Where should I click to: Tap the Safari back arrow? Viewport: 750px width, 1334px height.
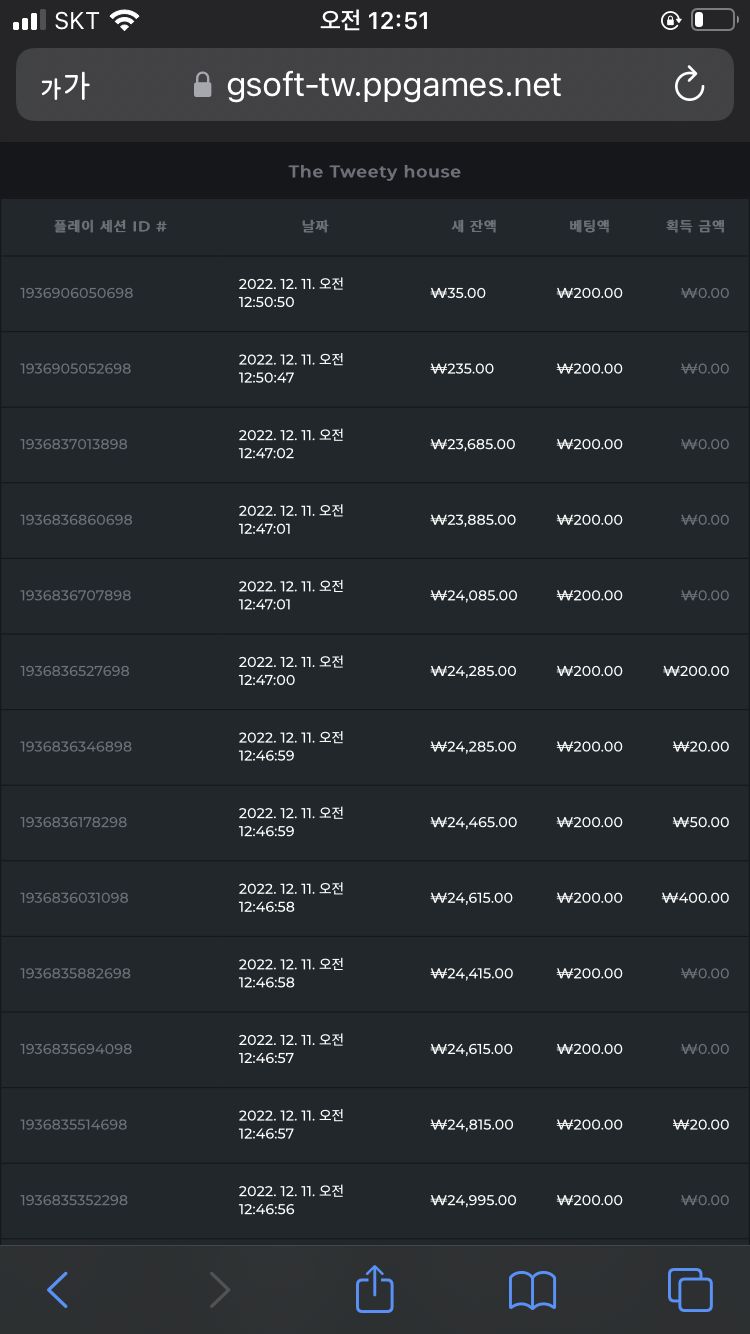click(58, 1289)
